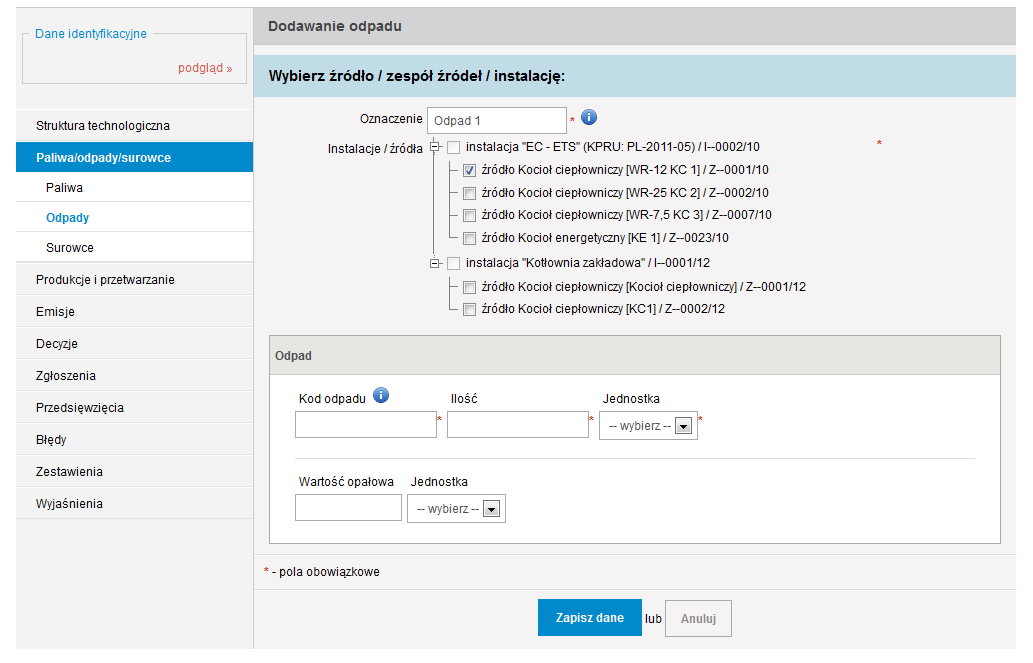Check źródło Kocioł ciepłowniczy KC1 Z--0002/12

(469, 310)
